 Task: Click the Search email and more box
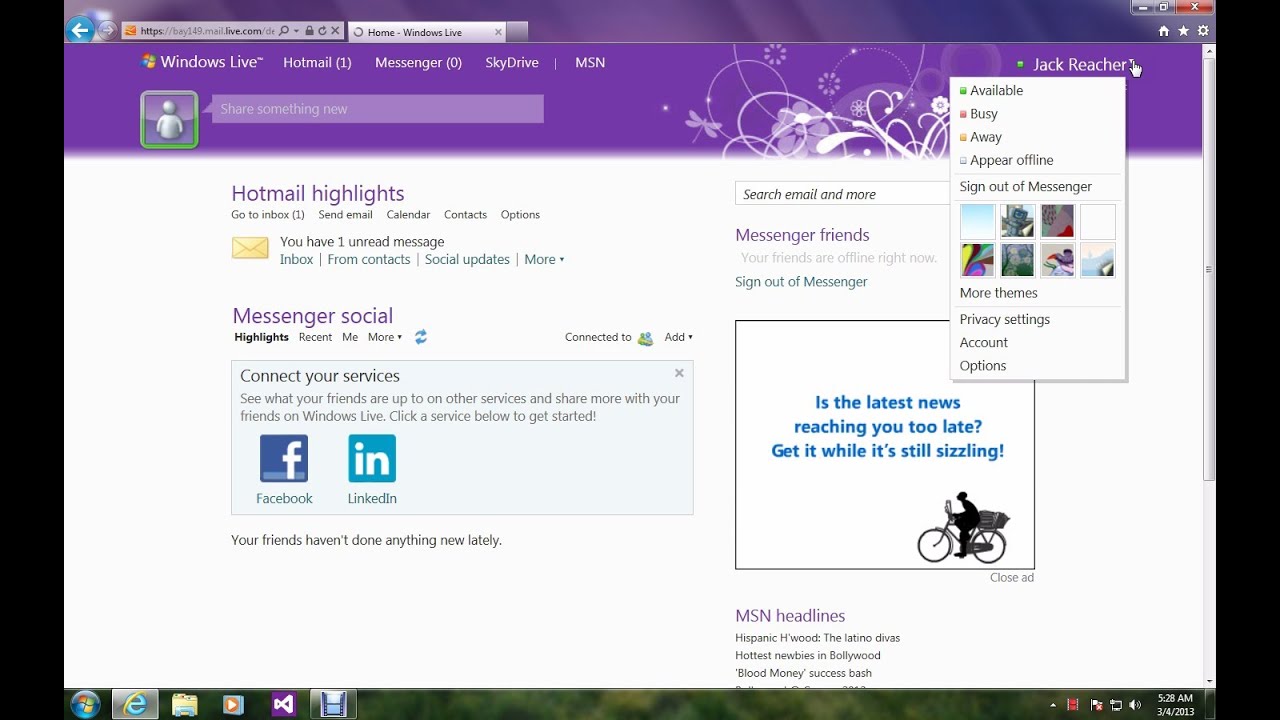coord(842,194)
